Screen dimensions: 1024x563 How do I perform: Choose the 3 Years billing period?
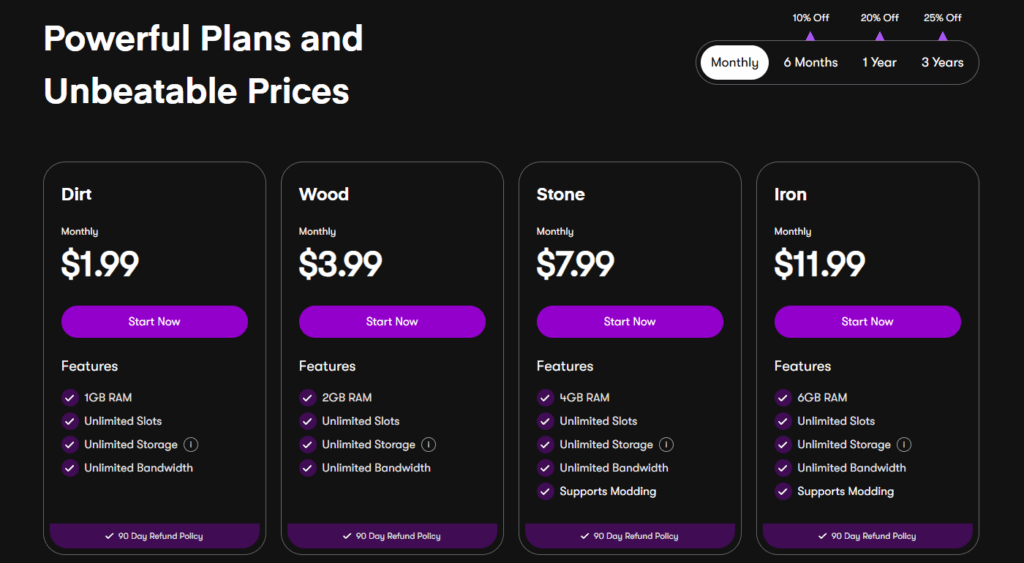942,63
